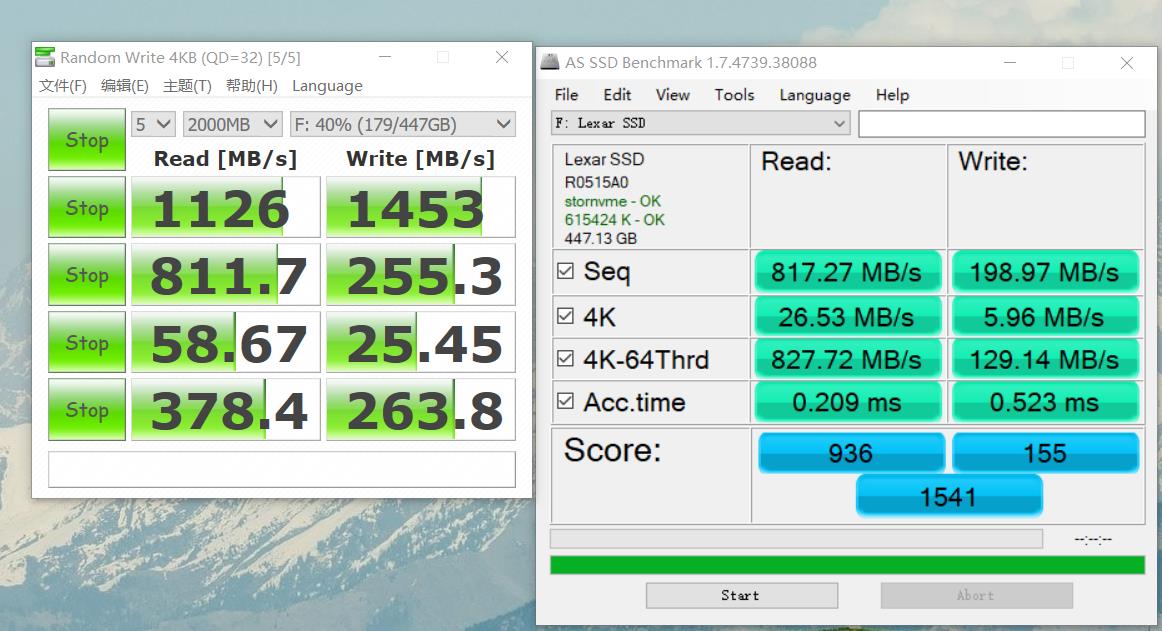The width and height of the screenshot is (1162, 631).
Task: Close the AS SSD Benchmark window
Action: (x=1126, y=63)
